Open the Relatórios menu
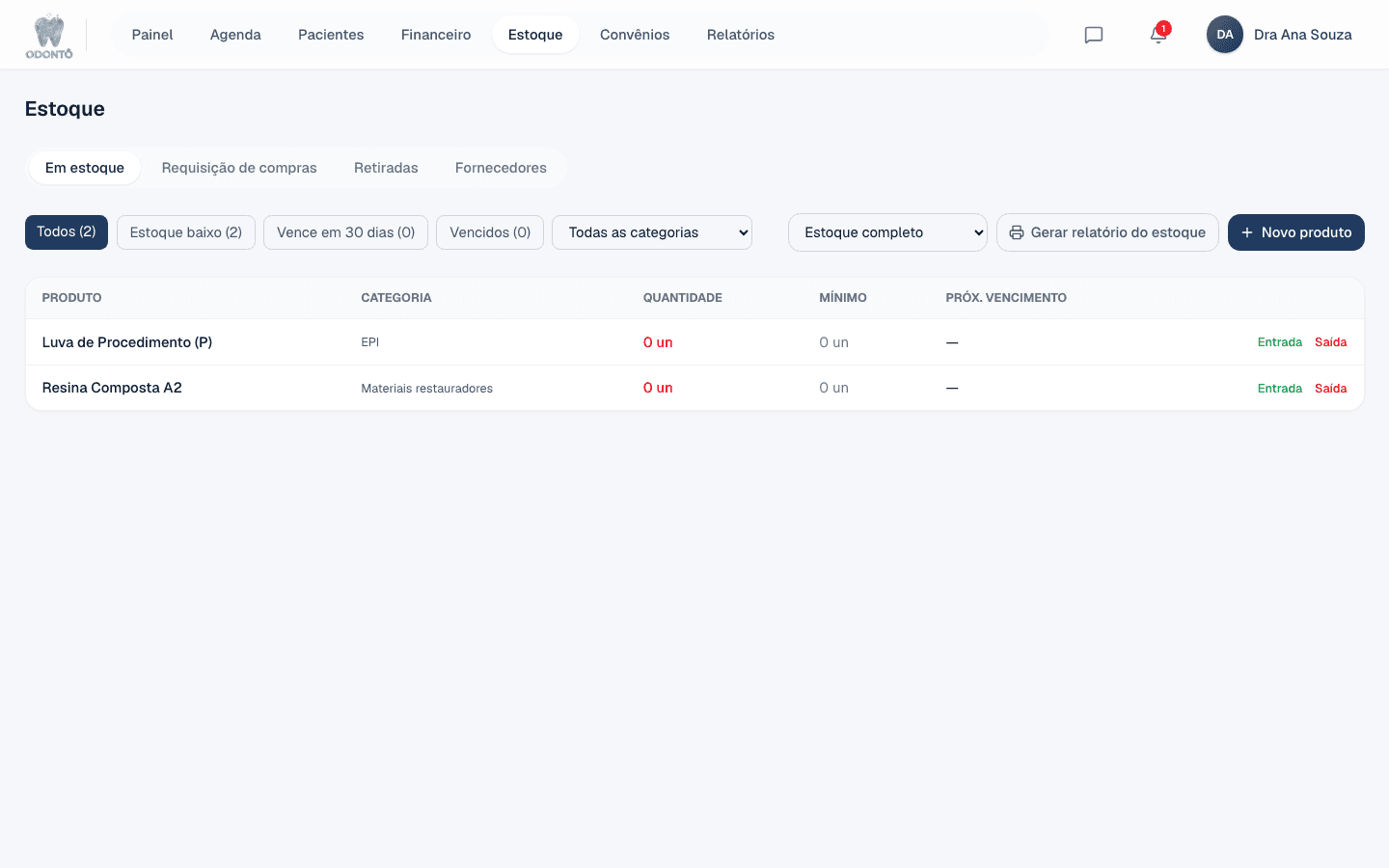The image size is (1389, 868). 741,35
